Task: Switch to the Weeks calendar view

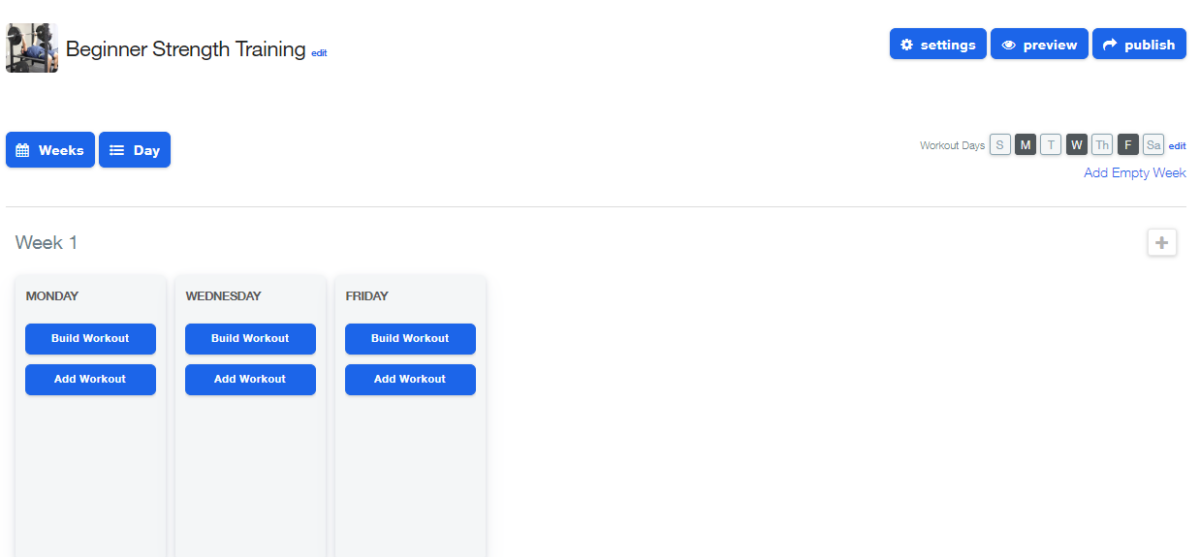Action: (x=50, y=150)
